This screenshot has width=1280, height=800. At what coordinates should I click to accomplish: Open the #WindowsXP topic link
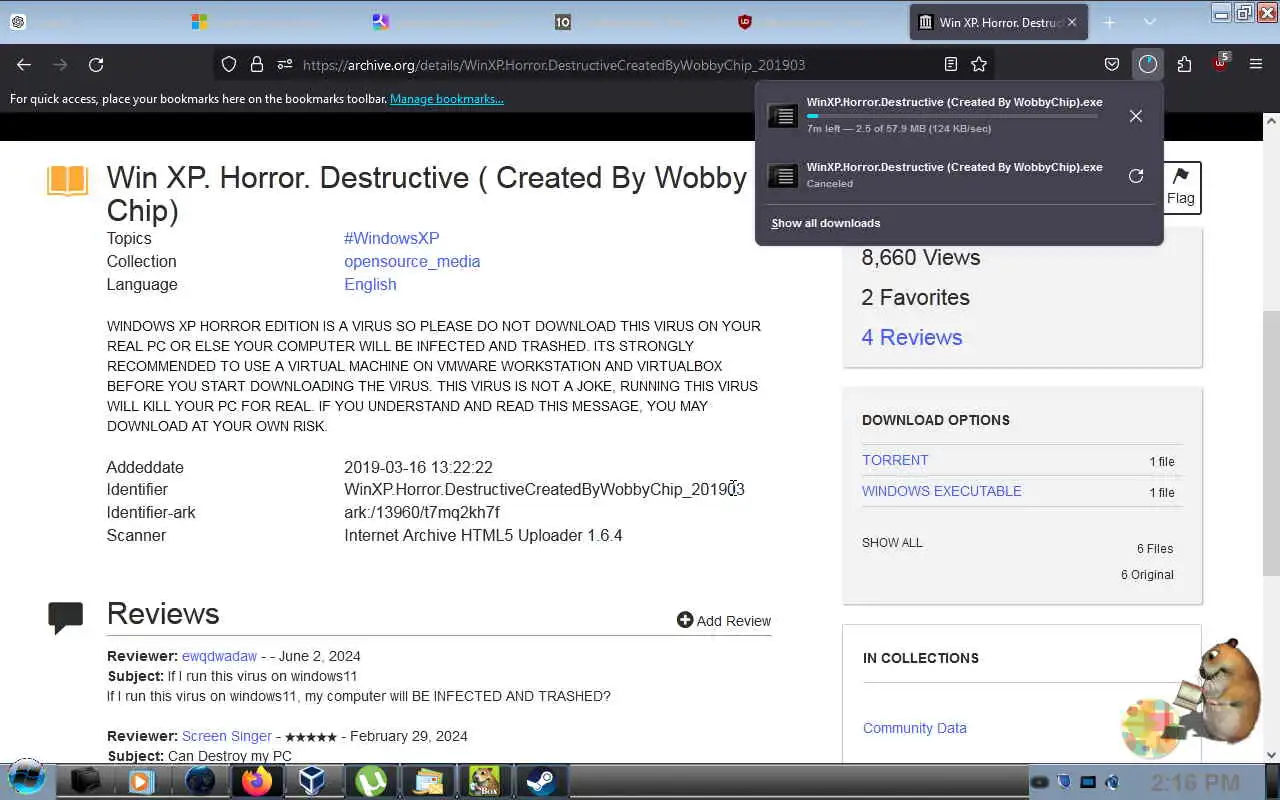coord(392,238)
